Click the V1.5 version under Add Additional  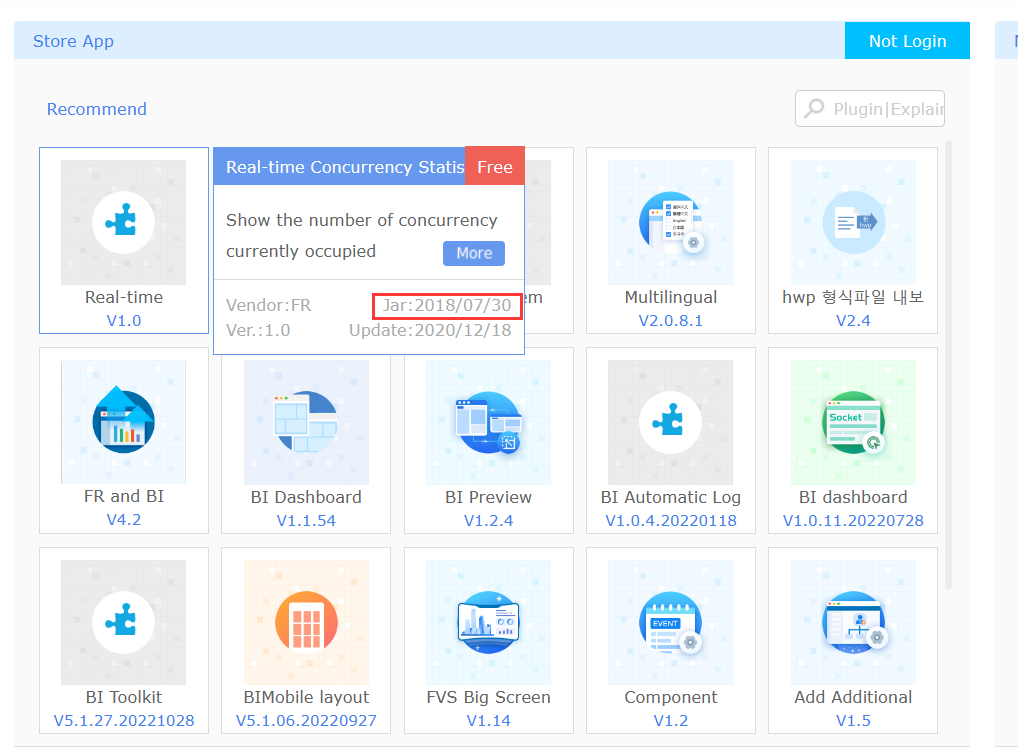point(853,720)
